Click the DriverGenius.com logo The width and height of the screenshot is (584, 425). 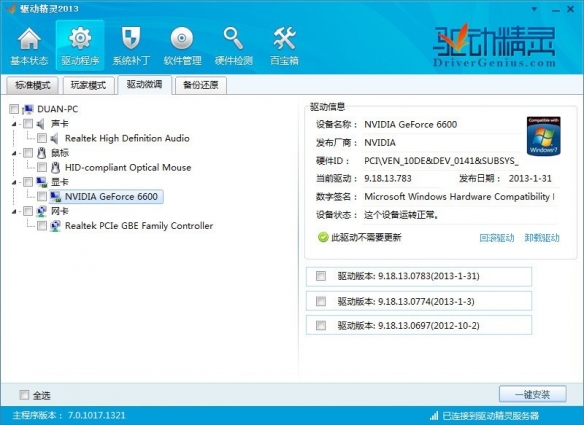pyautogui.click(x=494, y=45)
